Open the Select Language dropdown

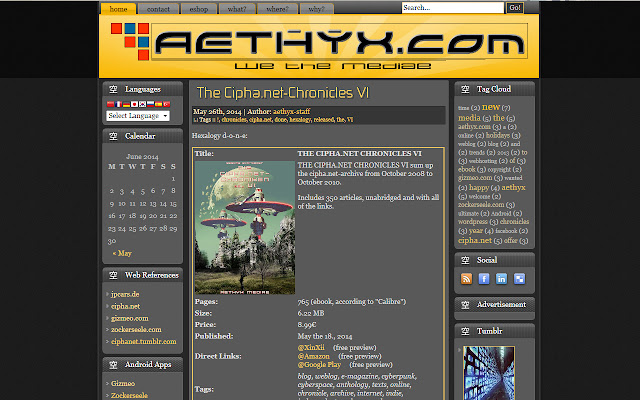coord(138,116)
